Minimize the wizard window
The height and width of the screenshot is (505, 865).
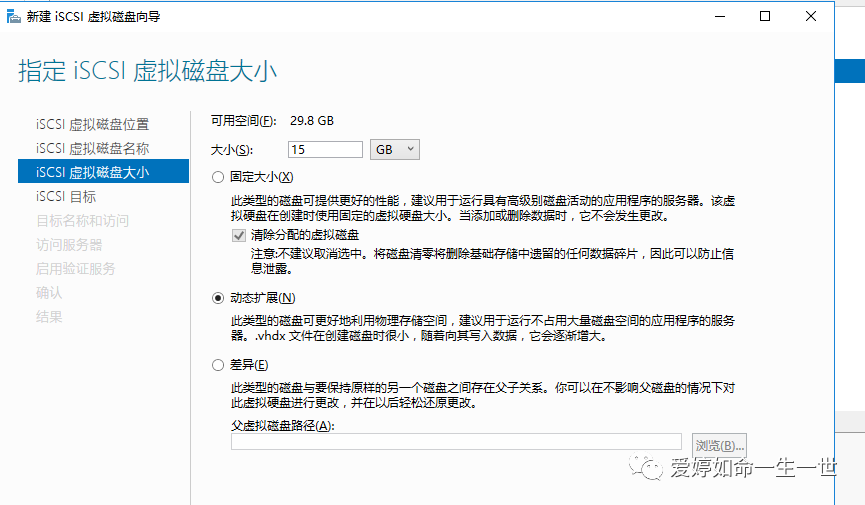[x=719, y=17]
